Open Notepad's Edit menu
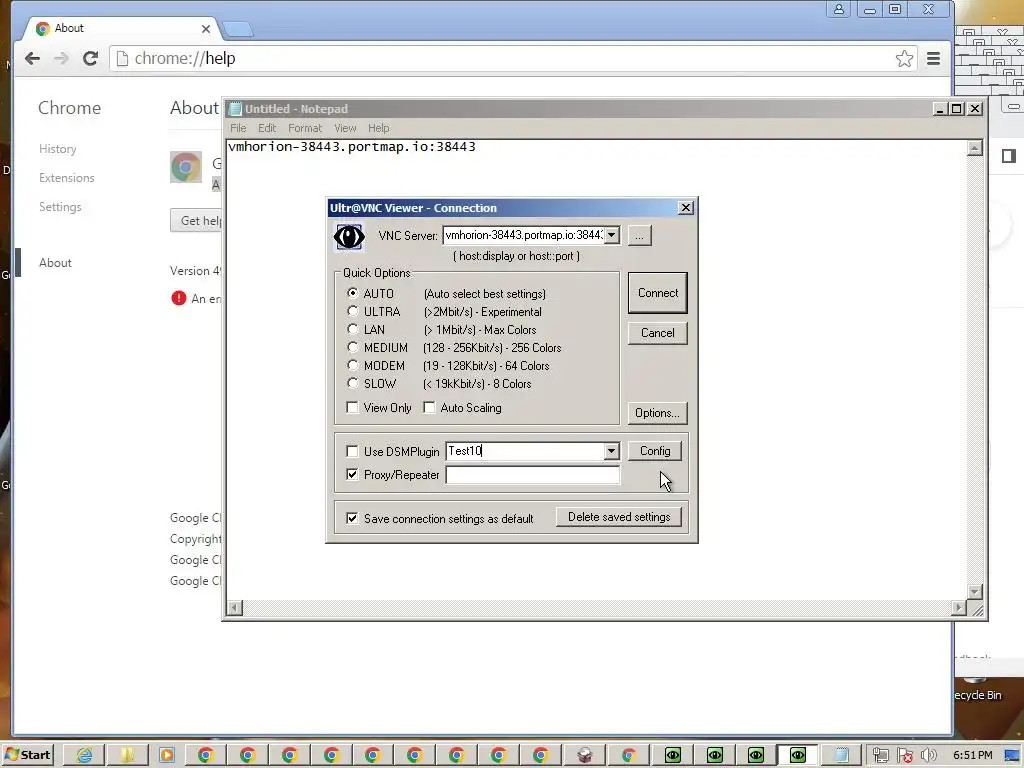 [267, 128]
